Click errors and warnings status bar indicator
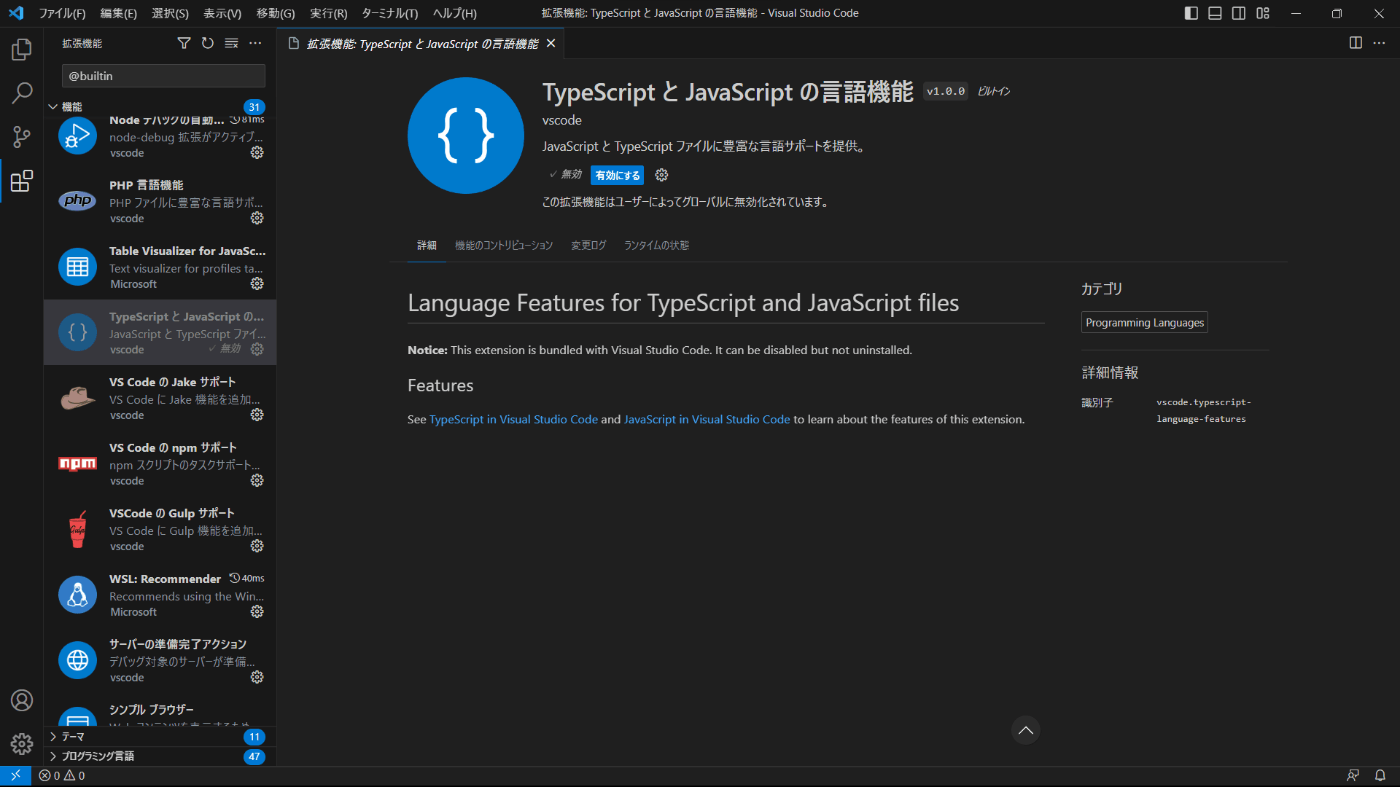 (62, 775)
